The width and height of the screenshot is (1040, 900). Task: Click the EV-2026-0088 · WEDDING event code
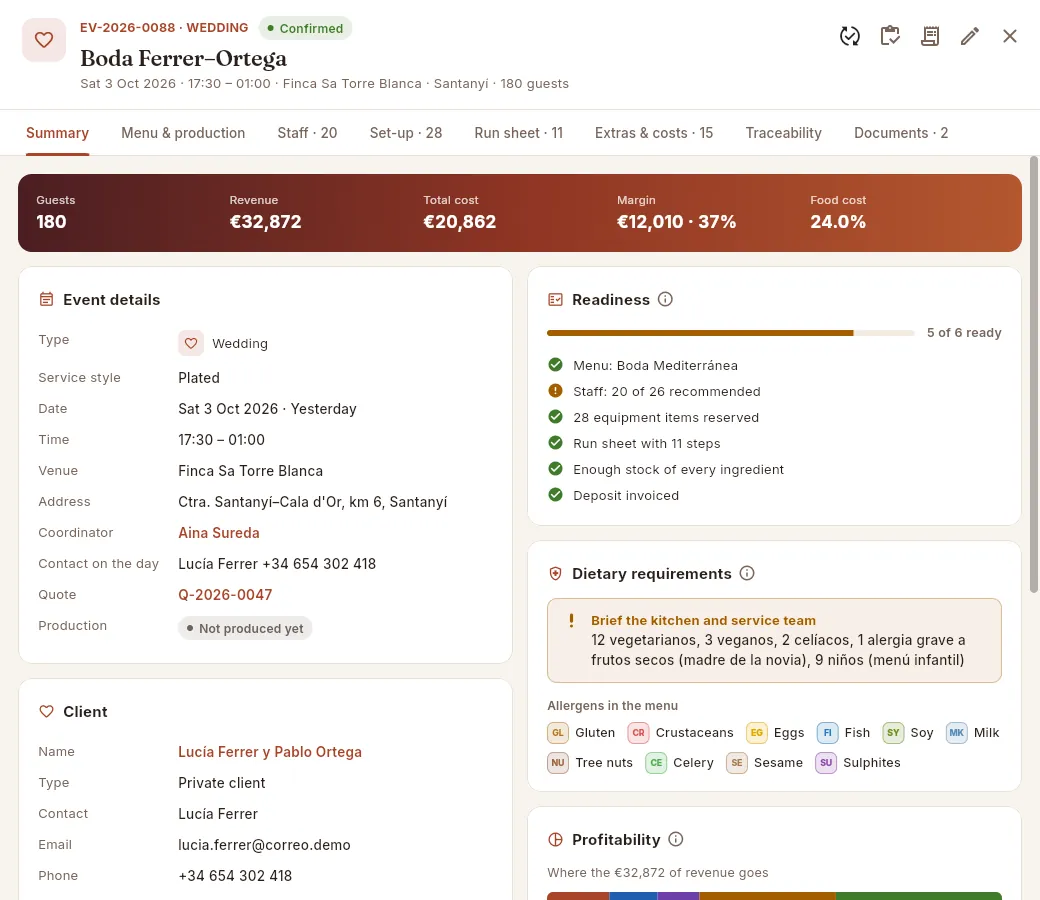(164, 27)
